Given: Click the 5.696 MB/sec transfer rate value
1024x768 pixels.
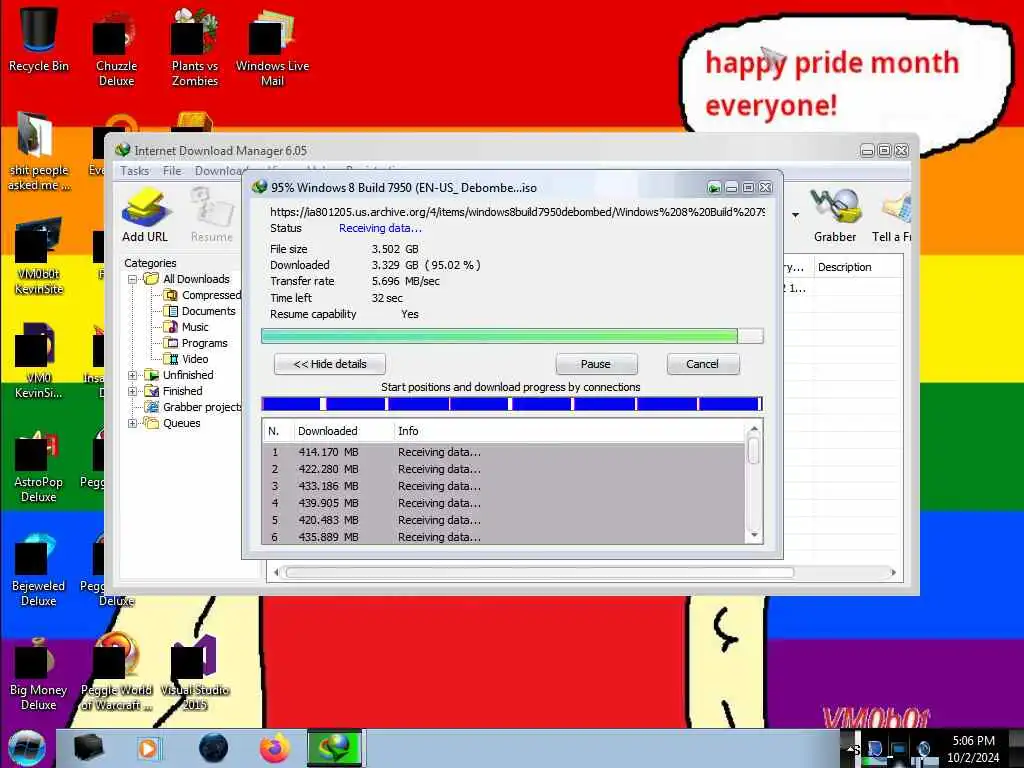Looking at the screenshot, I should click(x=406, y=281).
